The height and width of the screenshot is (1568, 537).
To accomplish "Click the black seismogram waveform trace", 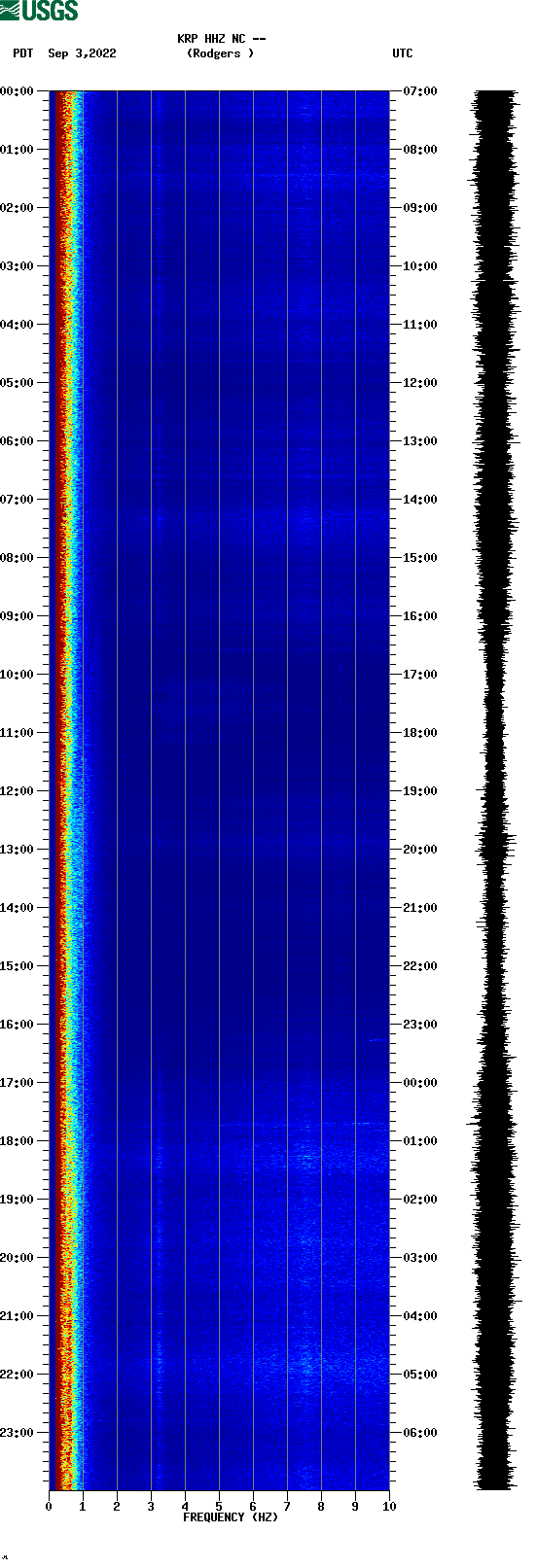I will (x=495, y=790).
